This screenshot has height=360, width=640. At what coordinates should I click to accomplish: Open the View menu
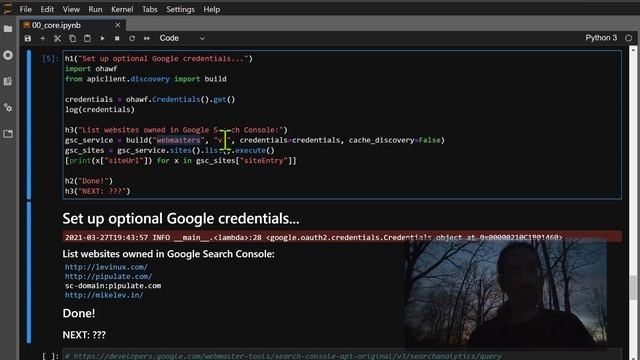71,9
